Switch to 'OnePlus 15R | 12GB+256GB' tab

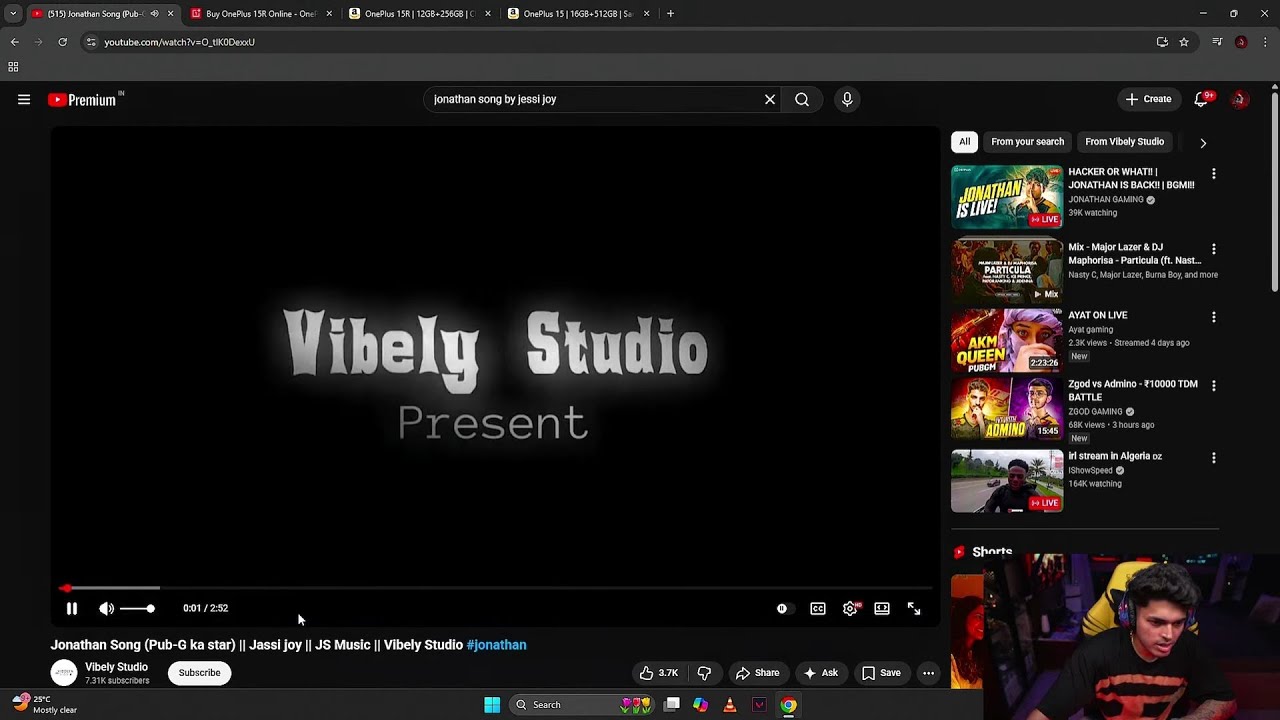point(419,14)
